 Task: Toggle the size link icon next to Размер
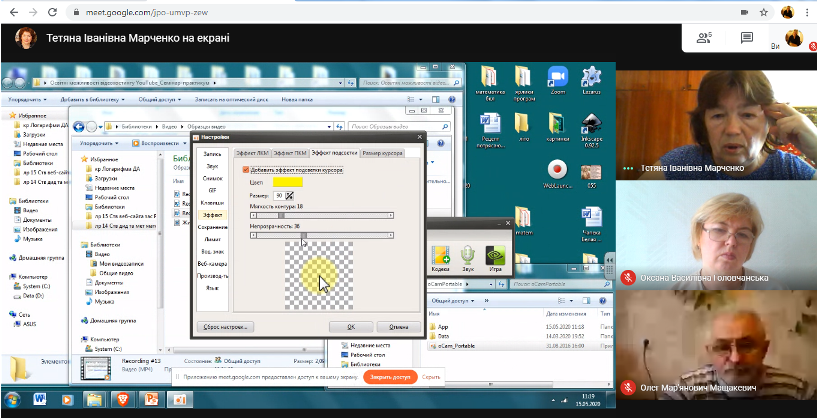click(289, 195)
